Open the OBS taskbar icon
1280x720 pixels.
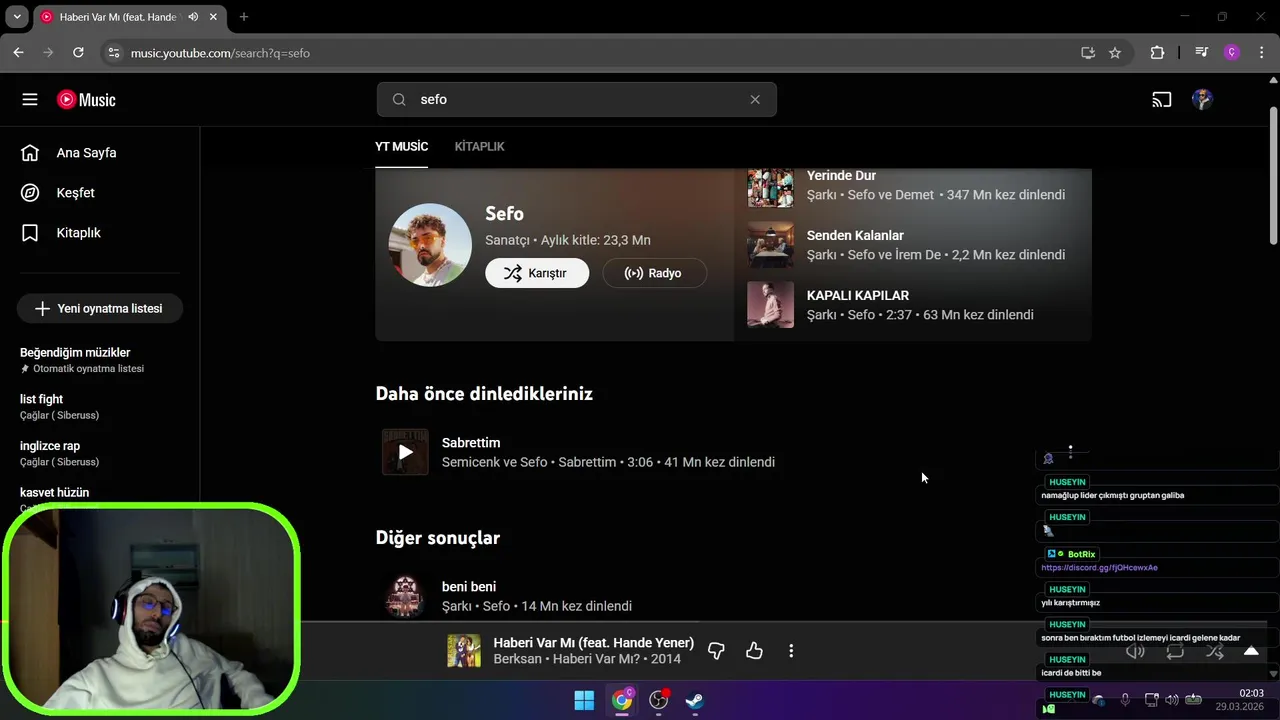[658, 700]
